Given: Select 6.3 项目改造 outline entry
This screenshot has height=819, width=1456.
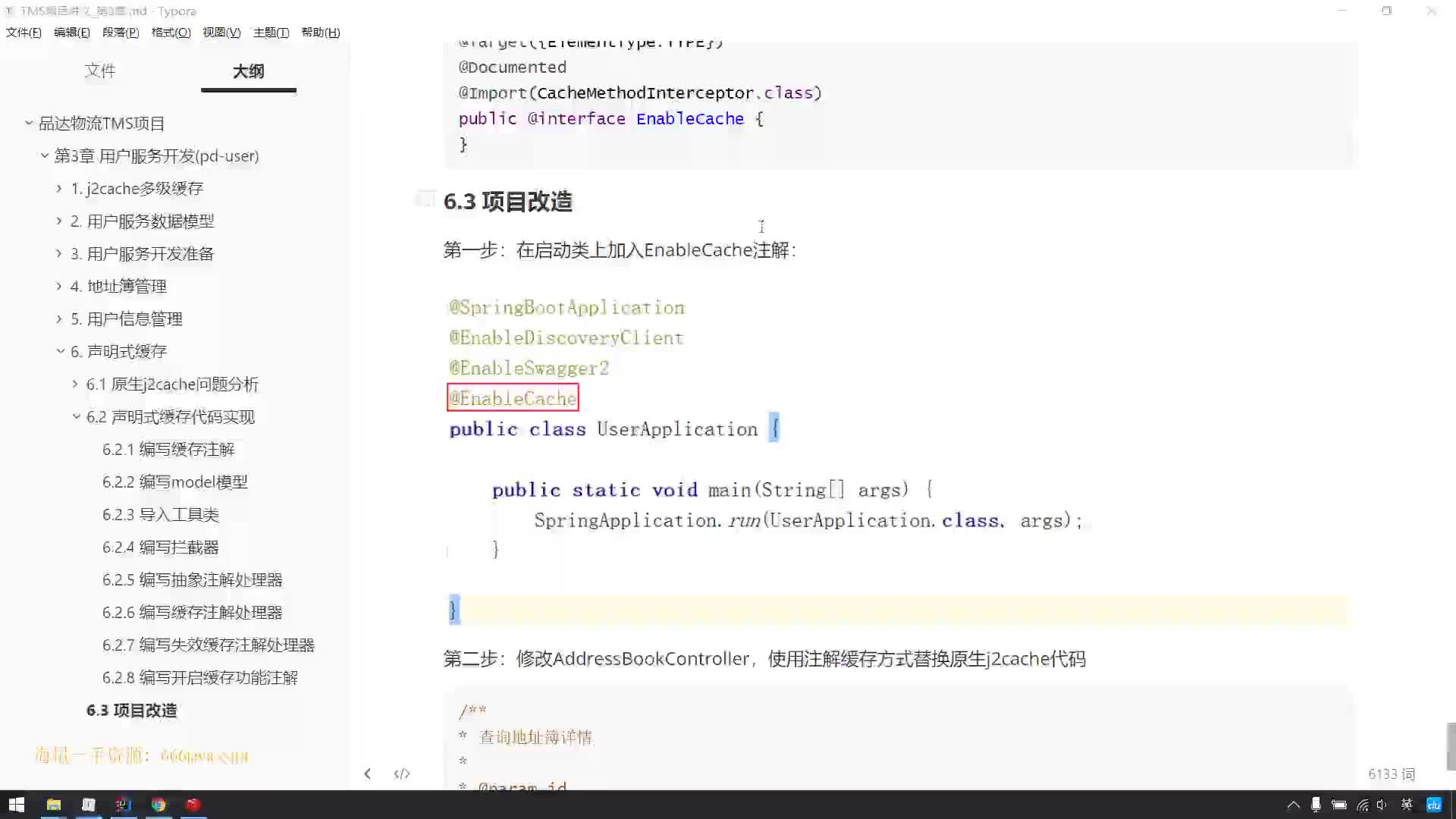Looking at the screenshot, I should [x=132, y=710].
